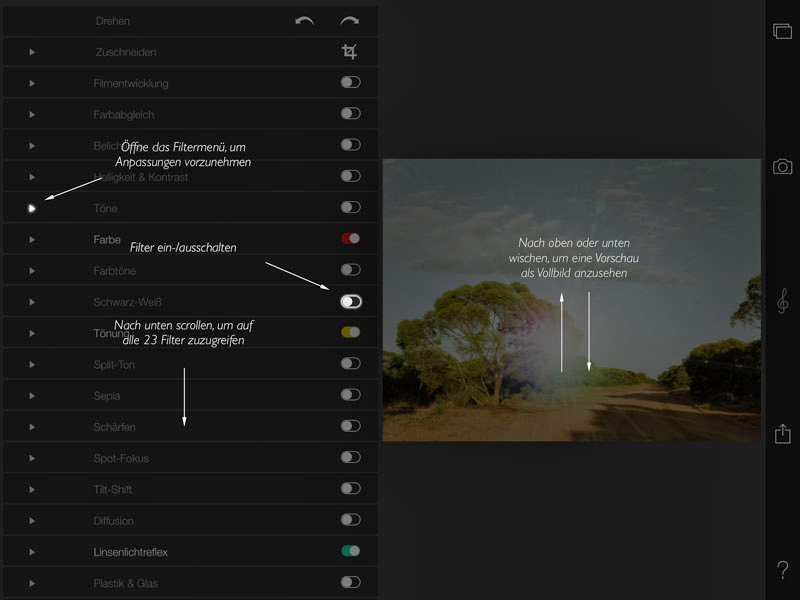Rotate image counterclockwise in Drehen row
800x600 pixels.
point(304,21)
